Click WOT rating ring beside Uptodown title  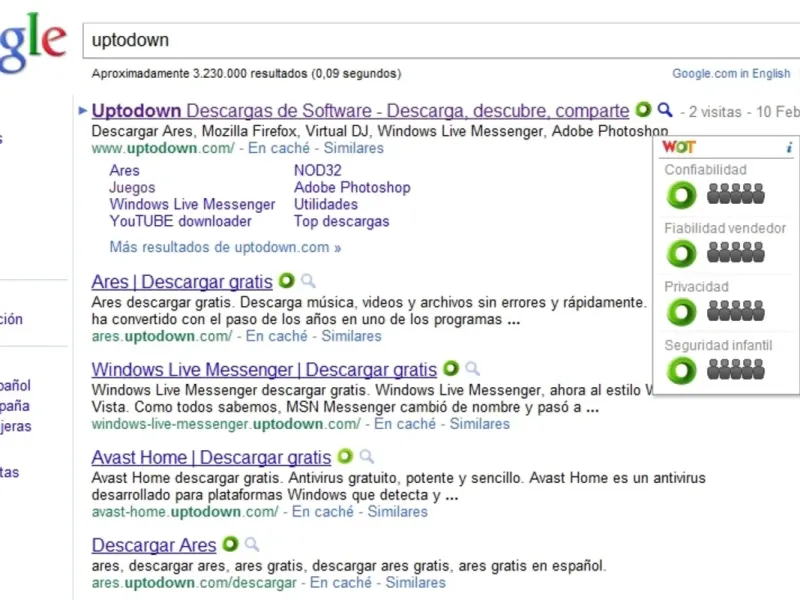[643, 109]
